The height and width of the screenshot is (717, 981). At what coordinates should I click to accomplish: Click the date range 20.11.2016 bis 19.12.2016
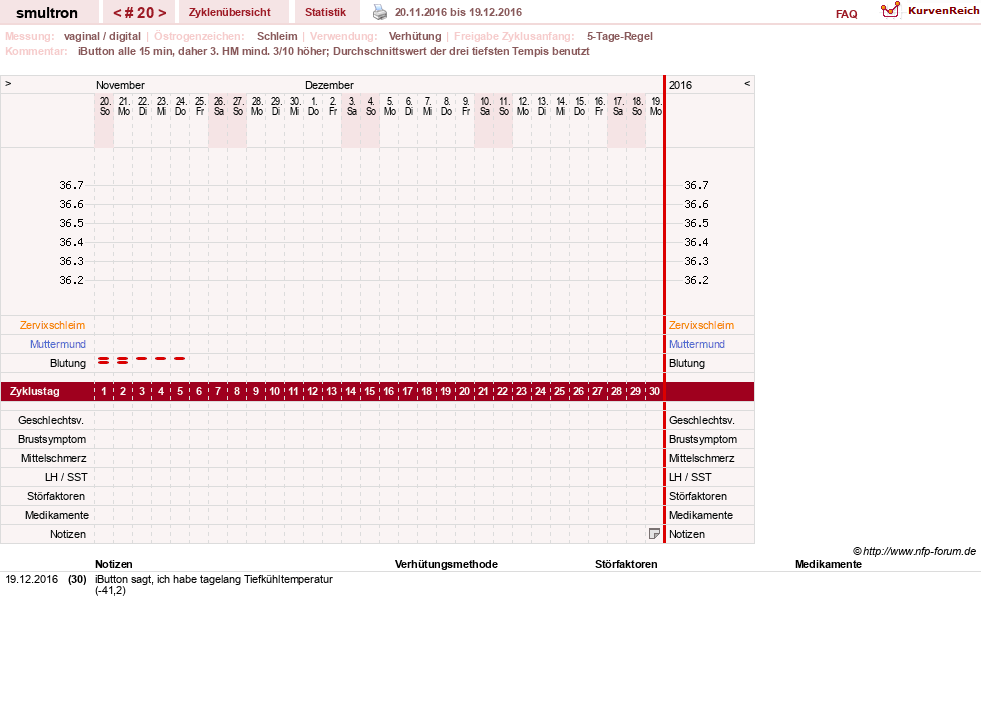pos(458,12)
